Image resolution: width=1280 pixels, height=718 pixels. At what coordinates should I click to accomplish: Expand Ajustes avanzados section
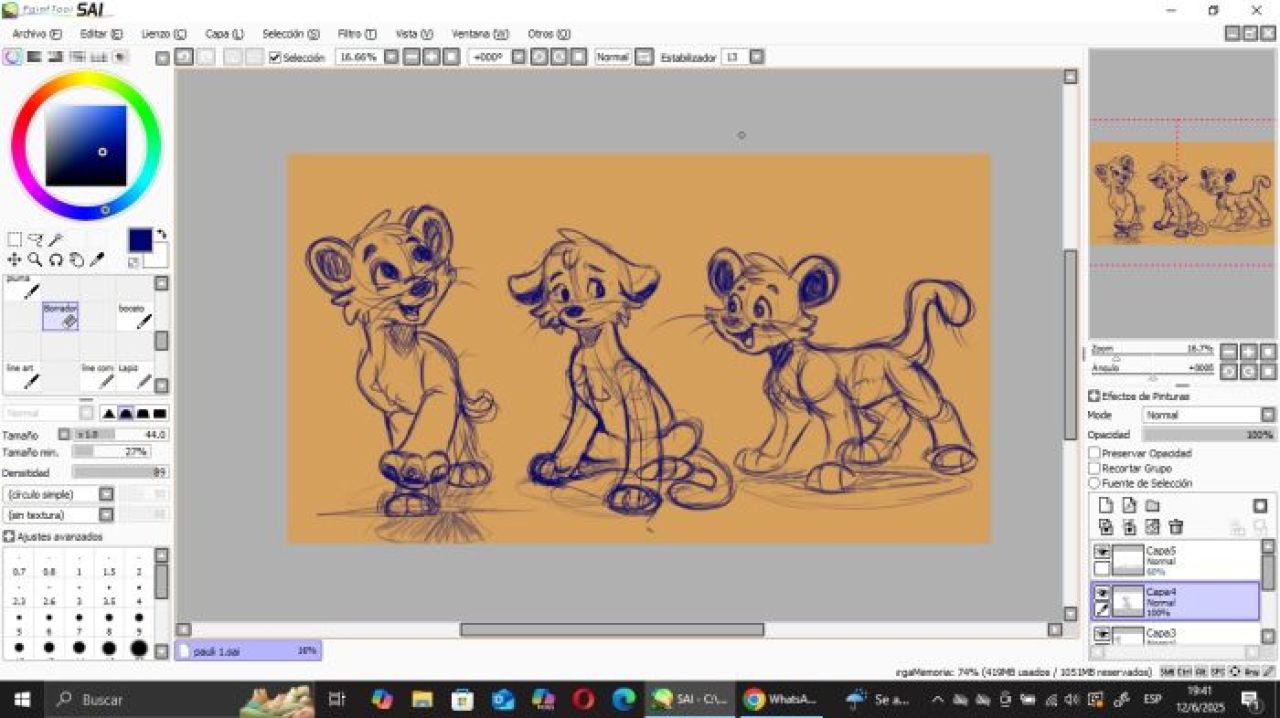click(x=9, y=537)
